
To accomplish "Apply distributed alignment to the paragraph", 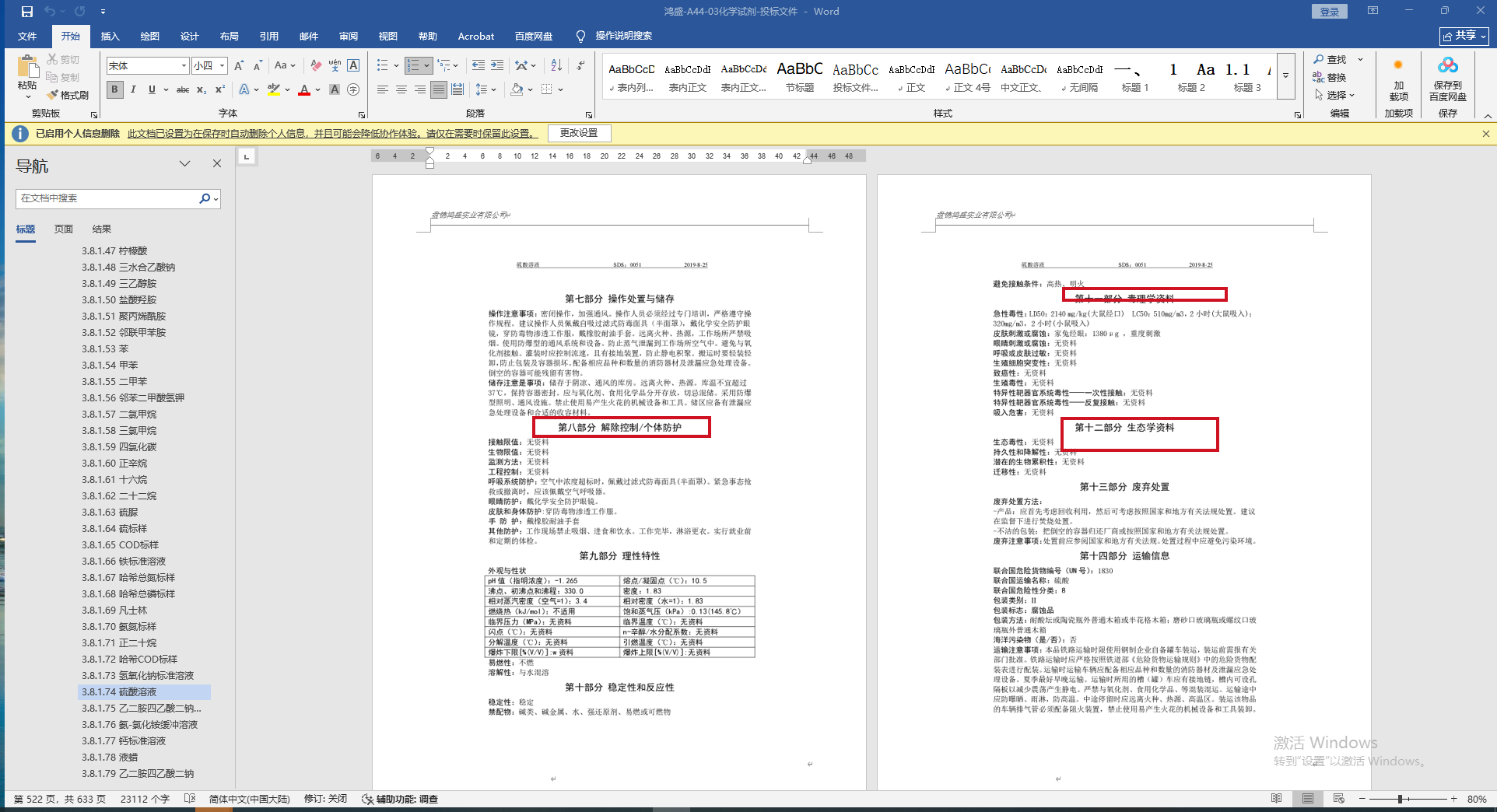I will [x=458, y=89].
